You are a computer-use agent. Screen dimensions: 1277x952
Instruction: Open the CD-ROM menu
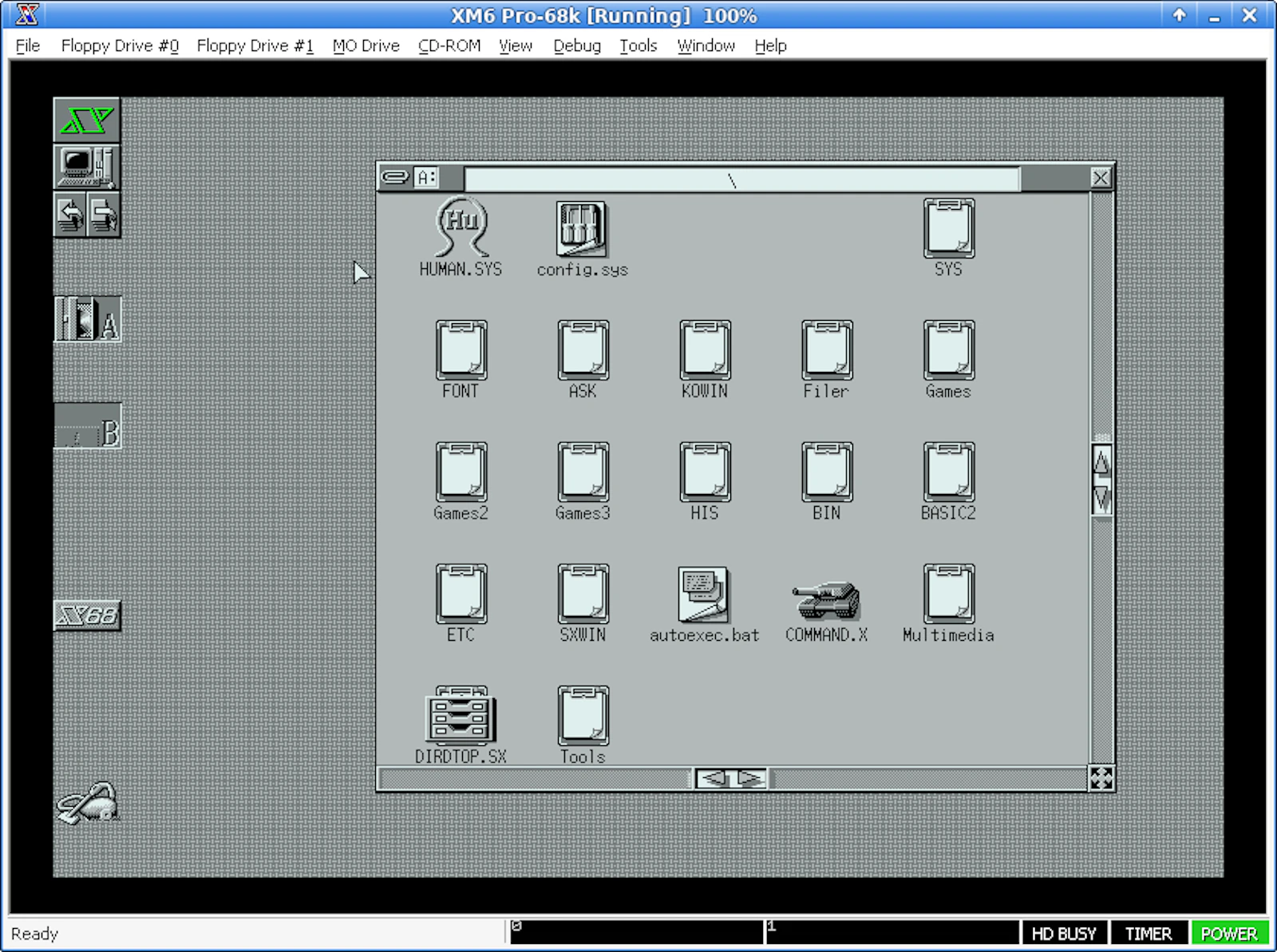click(449, 45)
